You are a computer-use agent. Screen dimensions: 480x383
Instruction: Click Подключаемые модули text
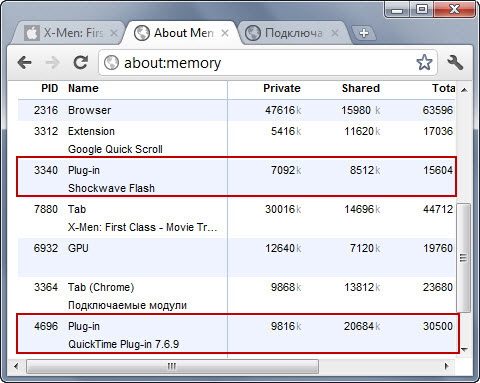[x=127, y=305]
